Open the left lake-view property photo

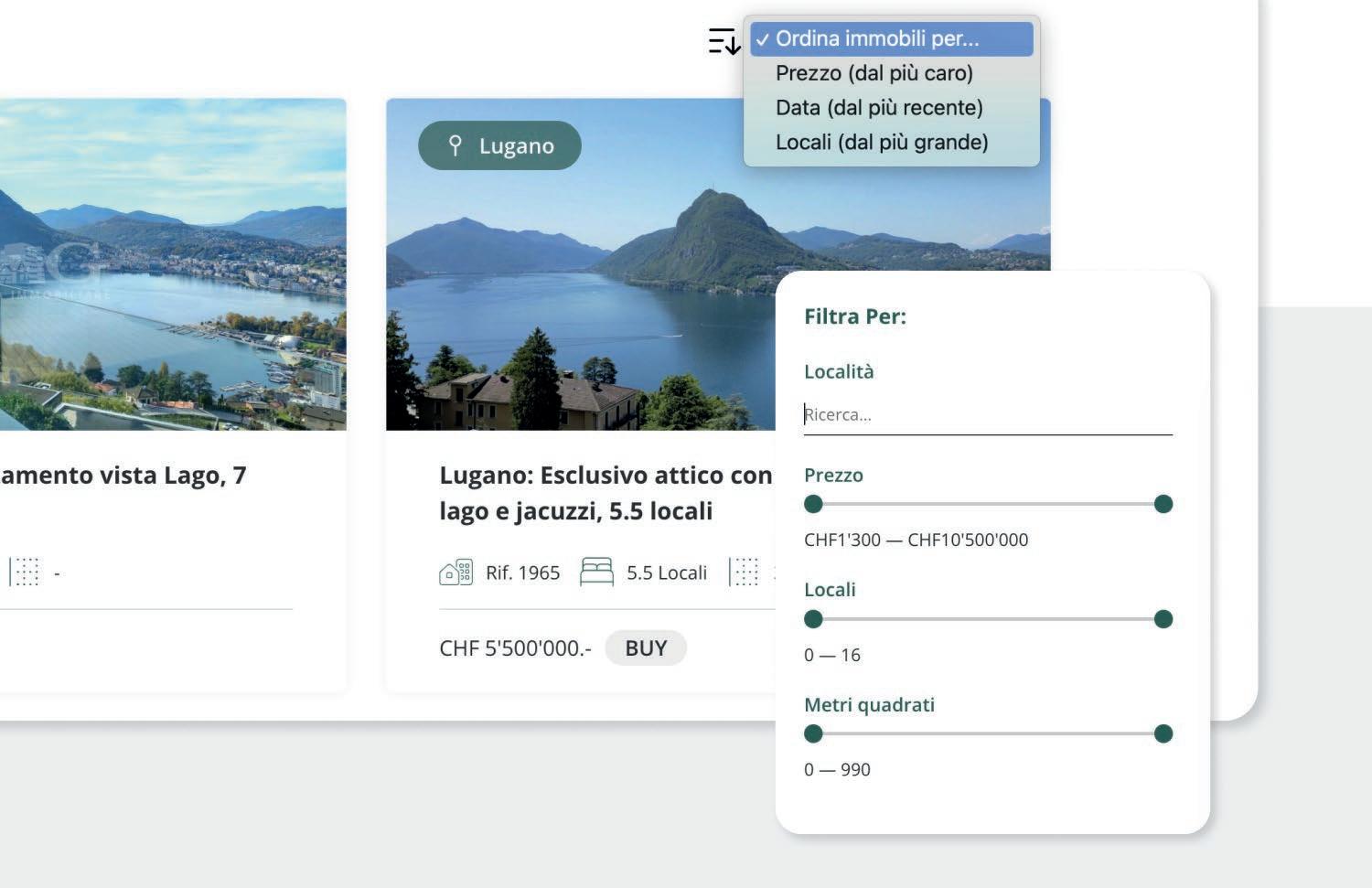(x=172, y=264)
